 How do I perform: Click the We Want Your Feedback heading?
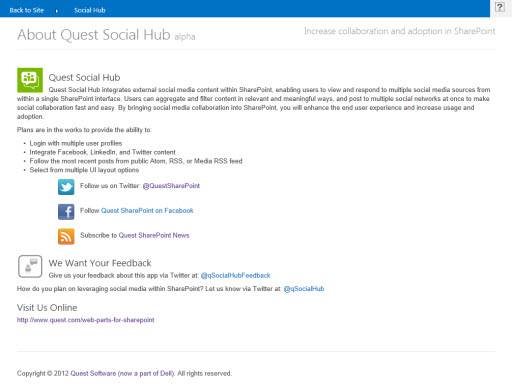(x=100, y=263)
